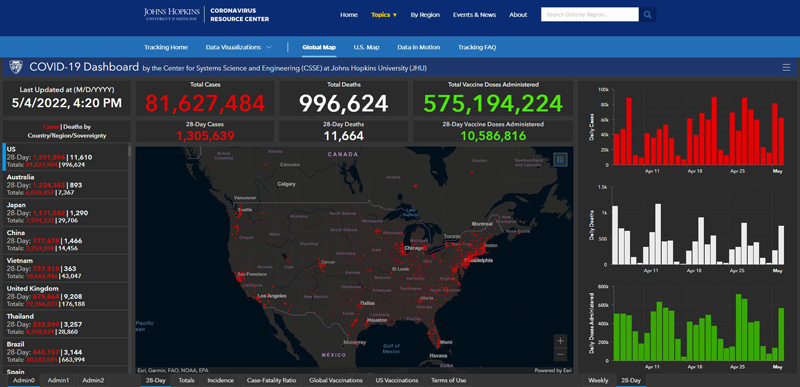Click the Total Deaths figure 996,624
The height and width of the screenshot is (387, 800).
(x=343, y=104)
